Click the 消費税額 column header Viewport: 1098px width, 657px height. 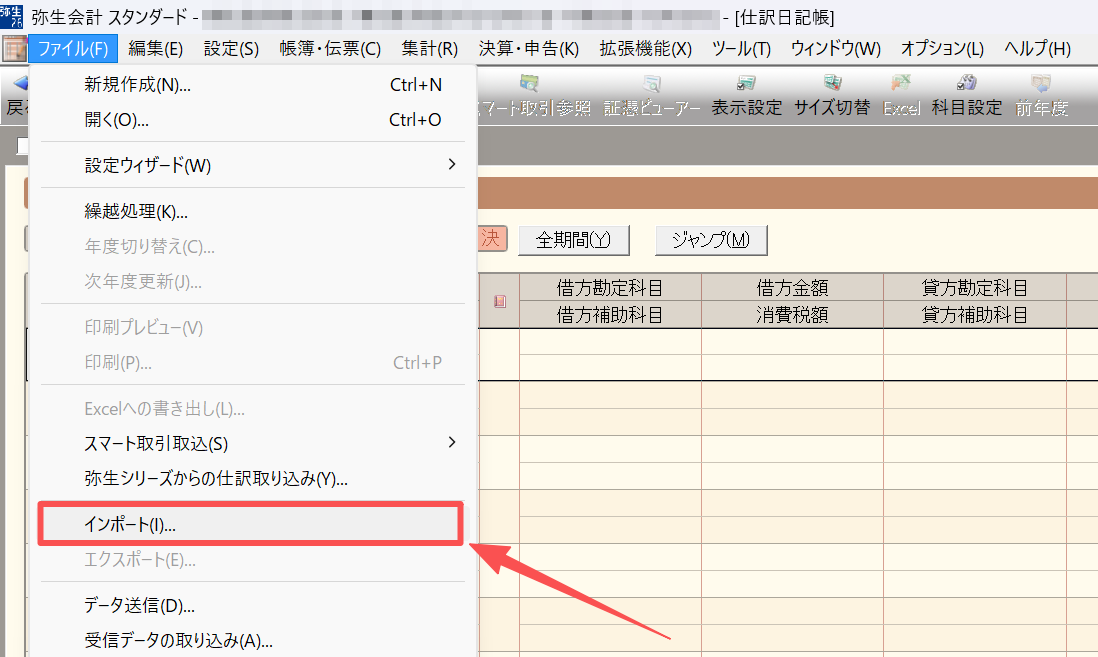(792, 314)
